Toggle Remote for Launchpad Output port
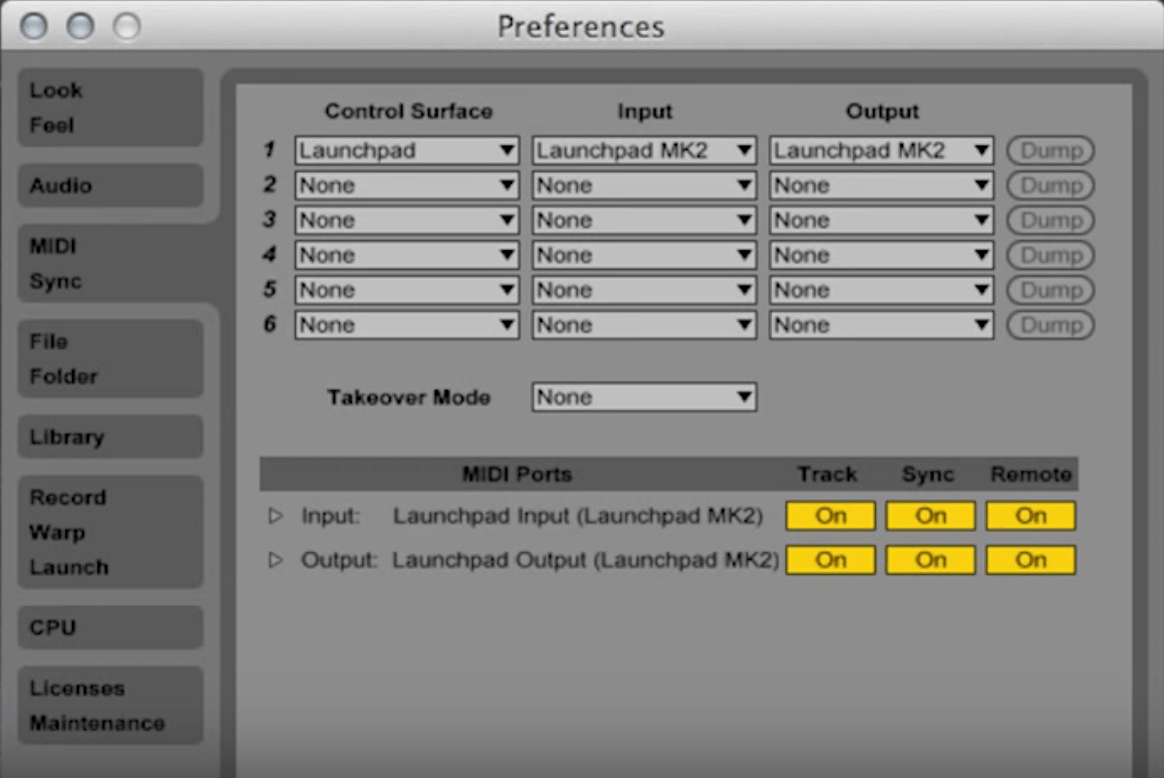This screenshot has height=778, width=1164. point(1030,560)
